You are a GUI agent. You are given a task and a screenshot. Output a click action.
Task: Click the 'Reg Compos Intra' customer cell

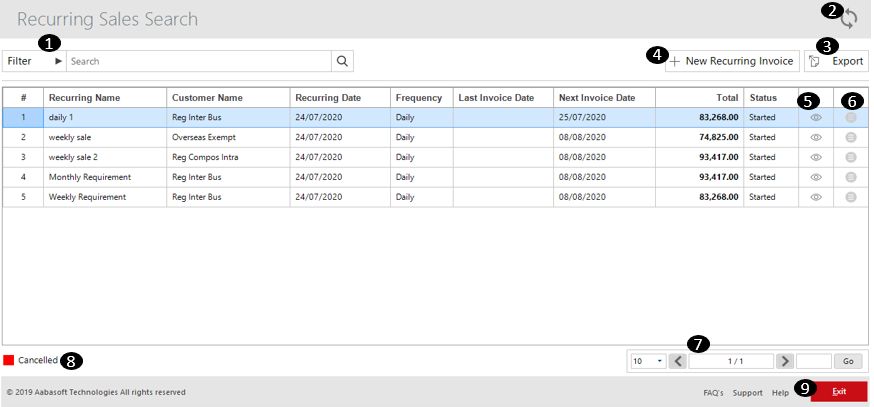[228, 157]
